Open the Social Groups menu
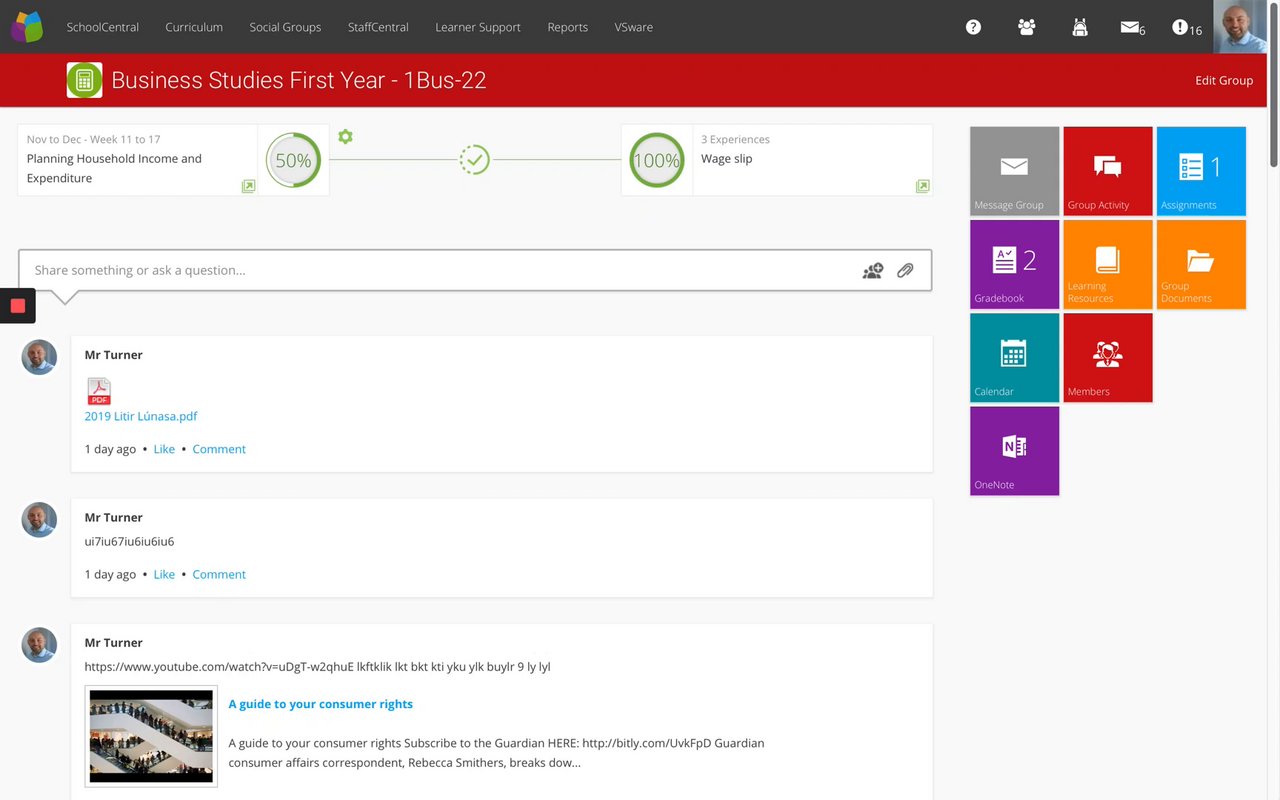The image size is (1280, 800). 285,27
